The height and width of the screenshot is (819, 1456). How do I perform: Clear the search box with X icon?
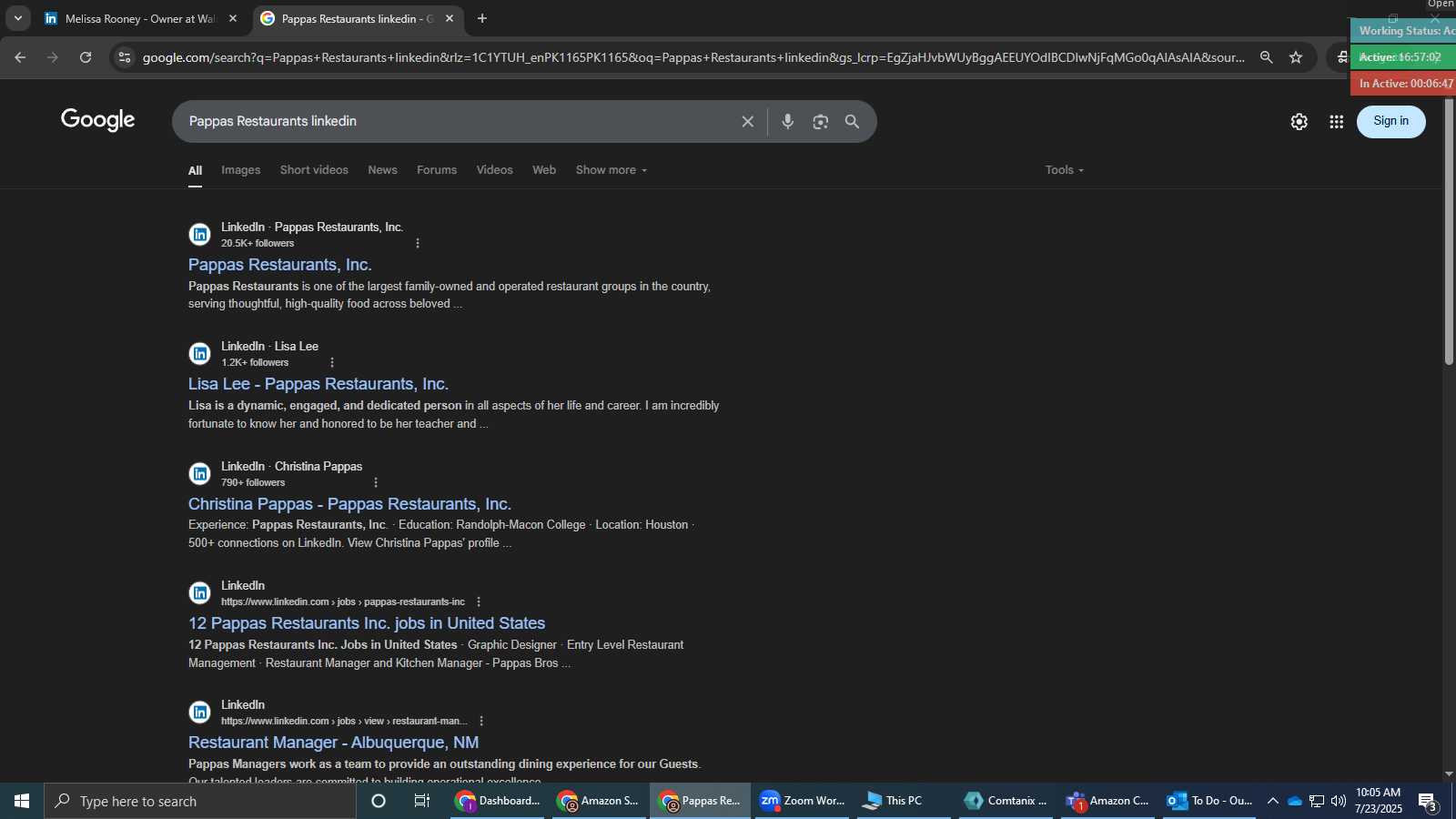tap(747, 121)
